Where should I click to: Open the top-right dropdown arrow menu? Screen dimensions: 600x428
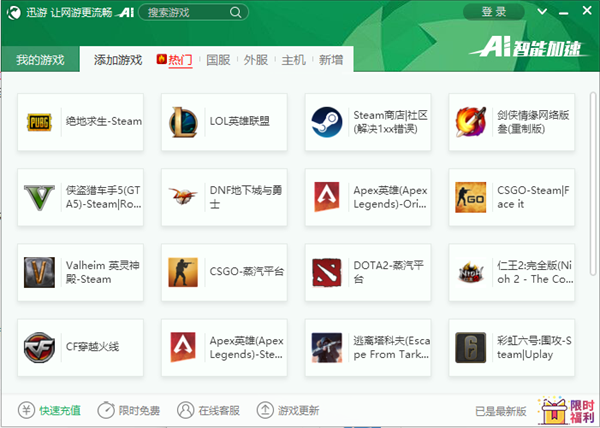pyautogui.click(x=542, y=11)
